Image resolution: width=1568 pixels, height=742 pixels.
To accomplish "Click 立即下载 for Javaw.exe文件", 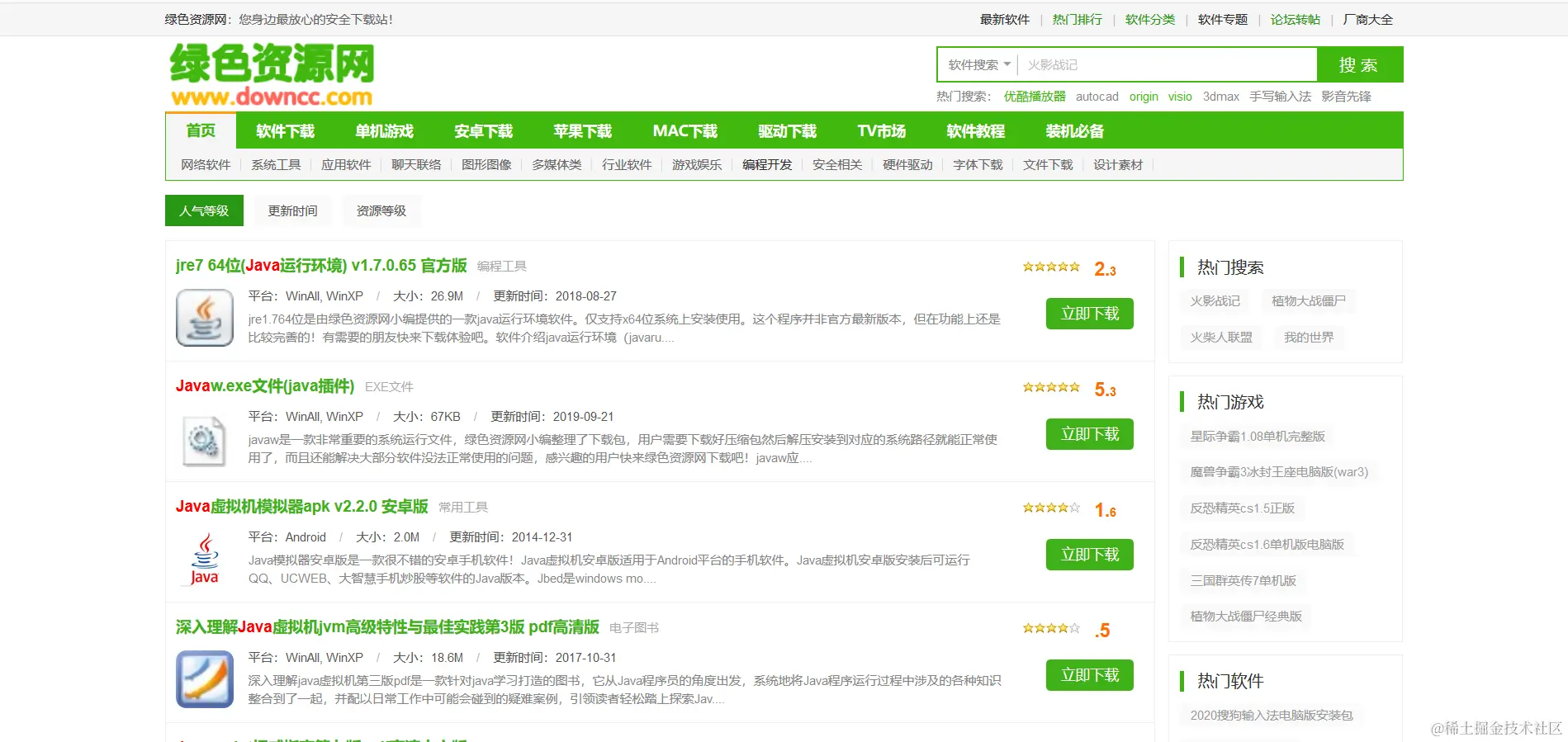I will (x=1090, y=434).
